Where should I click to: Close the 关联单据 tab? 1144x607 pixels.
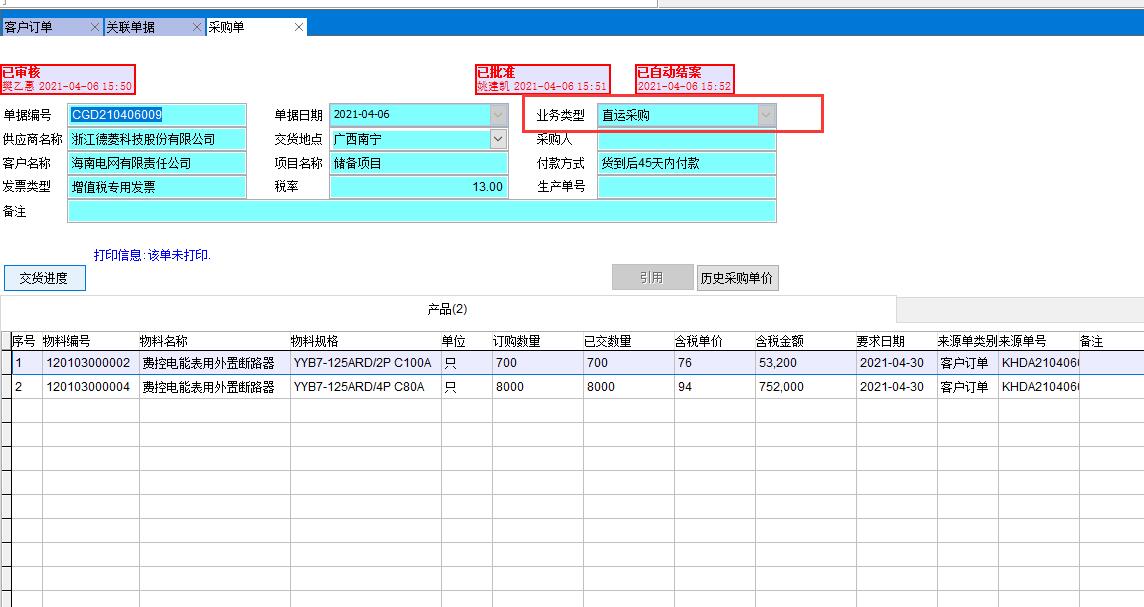click(x=197, y=27)
